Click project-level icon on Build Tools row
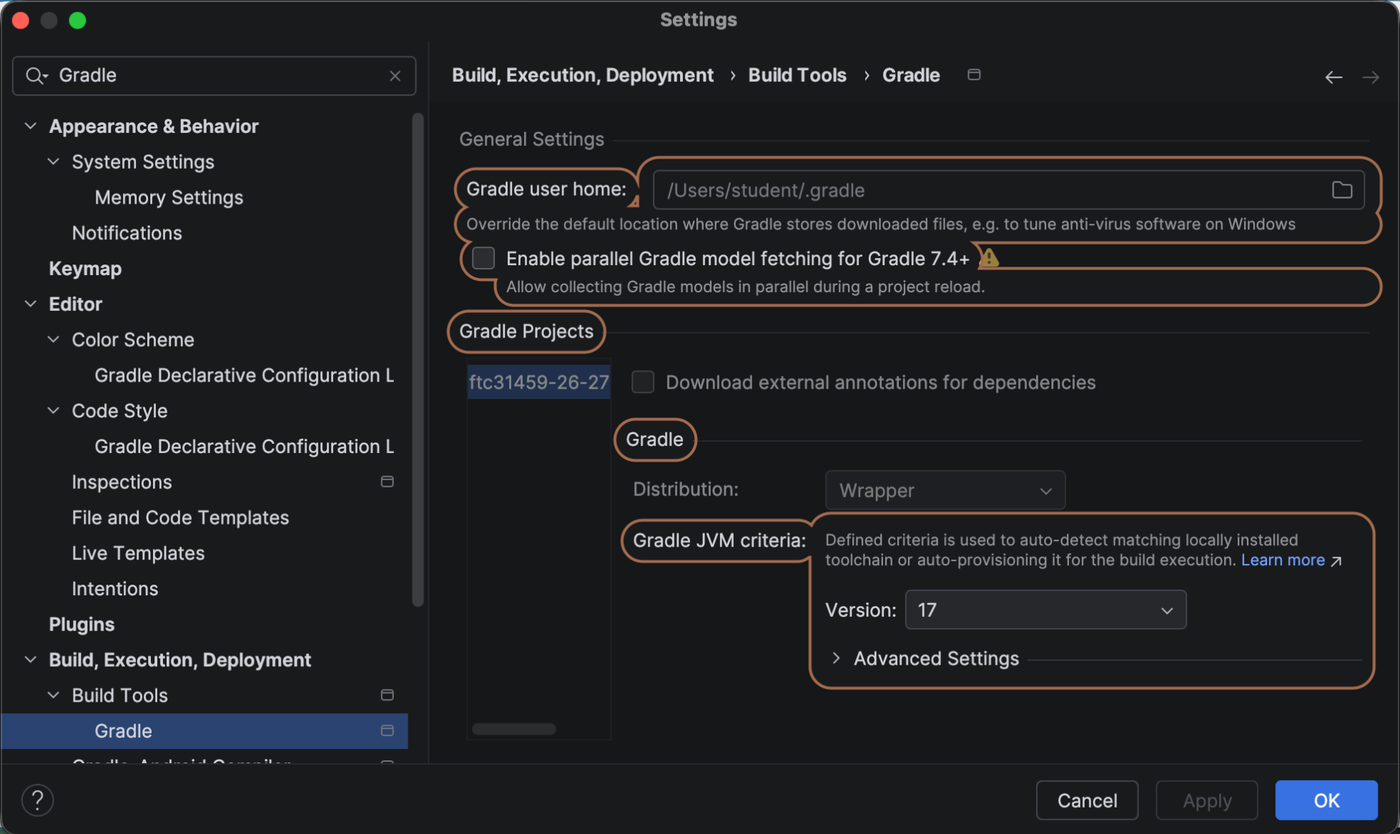This screenshot has height=834, width=1400. (387, 695)
